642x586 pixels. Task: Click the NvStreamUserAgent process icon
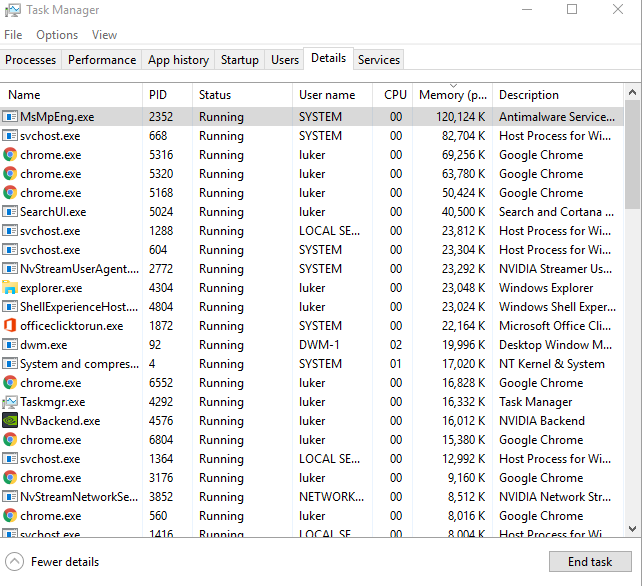(10, 269)
